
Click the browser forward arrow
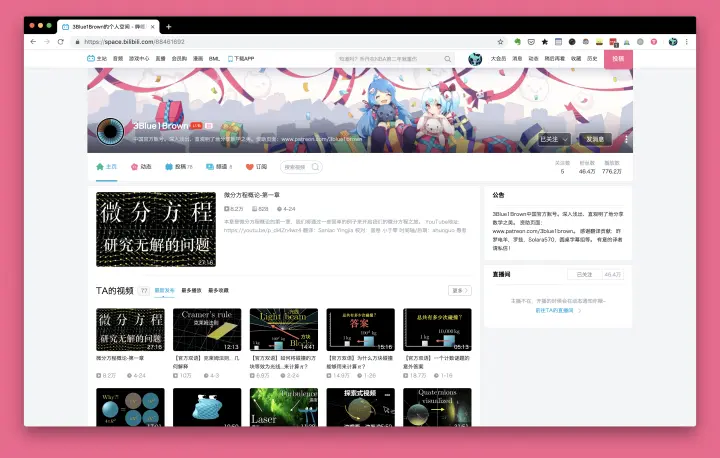(47, 41)
